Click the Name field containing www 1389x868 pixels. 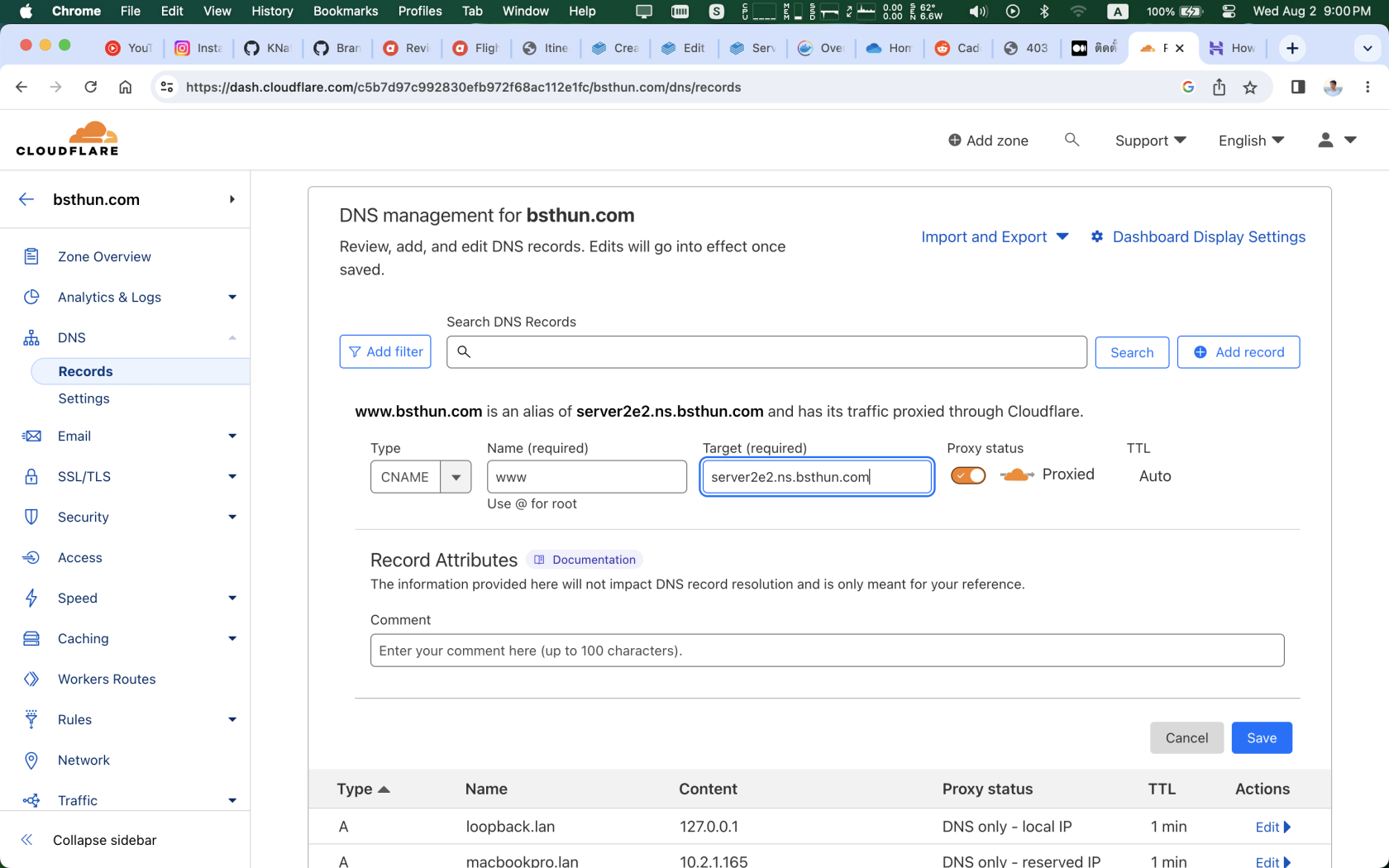[587, 477]
